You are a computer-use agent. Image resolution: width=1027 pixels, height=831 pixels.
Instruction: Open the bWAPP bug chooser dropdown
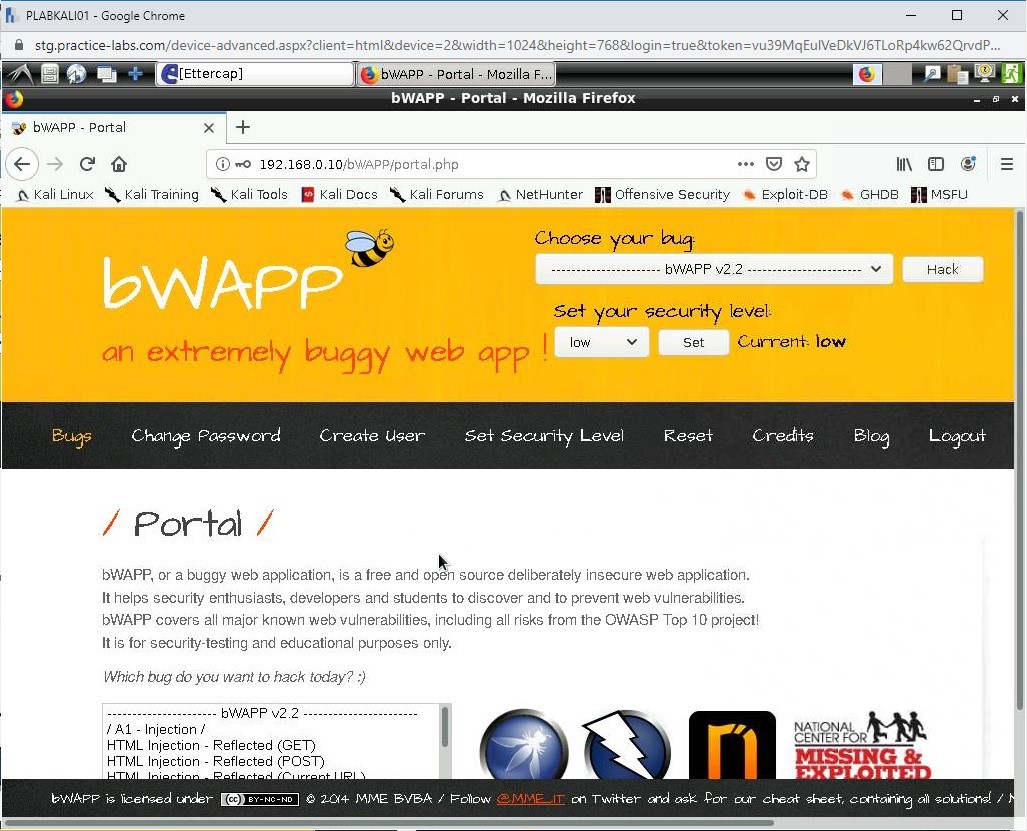coord(713,268)
